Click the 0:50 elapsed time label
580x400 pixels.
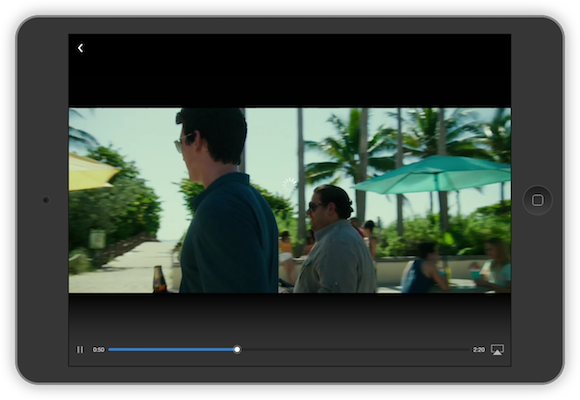pos(98,350)
